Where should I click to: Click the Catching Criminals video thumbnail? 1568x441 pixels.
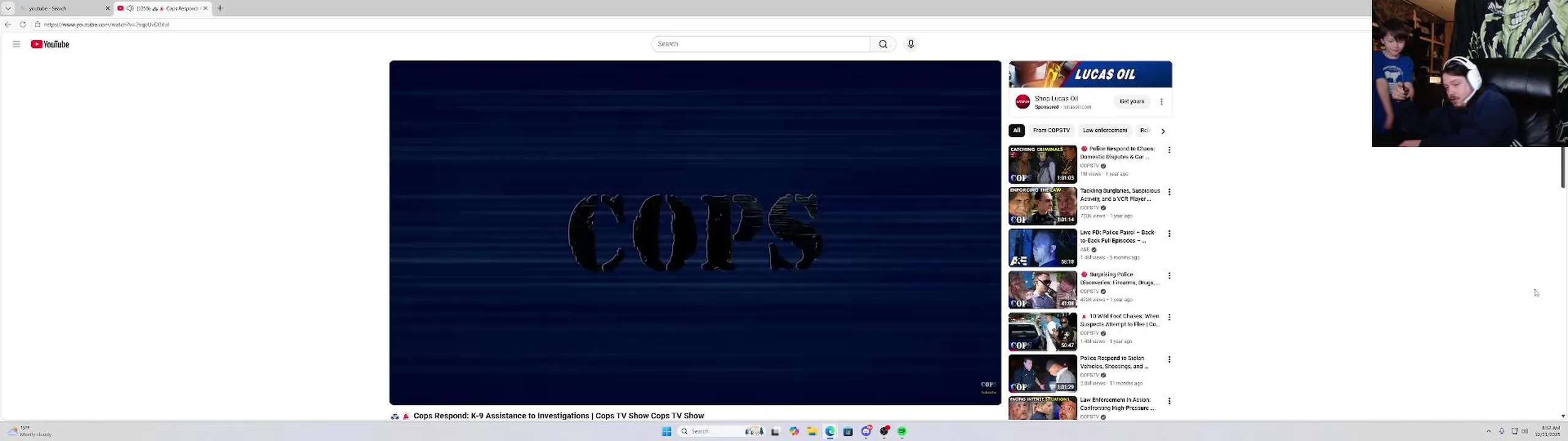(1042, 165)
